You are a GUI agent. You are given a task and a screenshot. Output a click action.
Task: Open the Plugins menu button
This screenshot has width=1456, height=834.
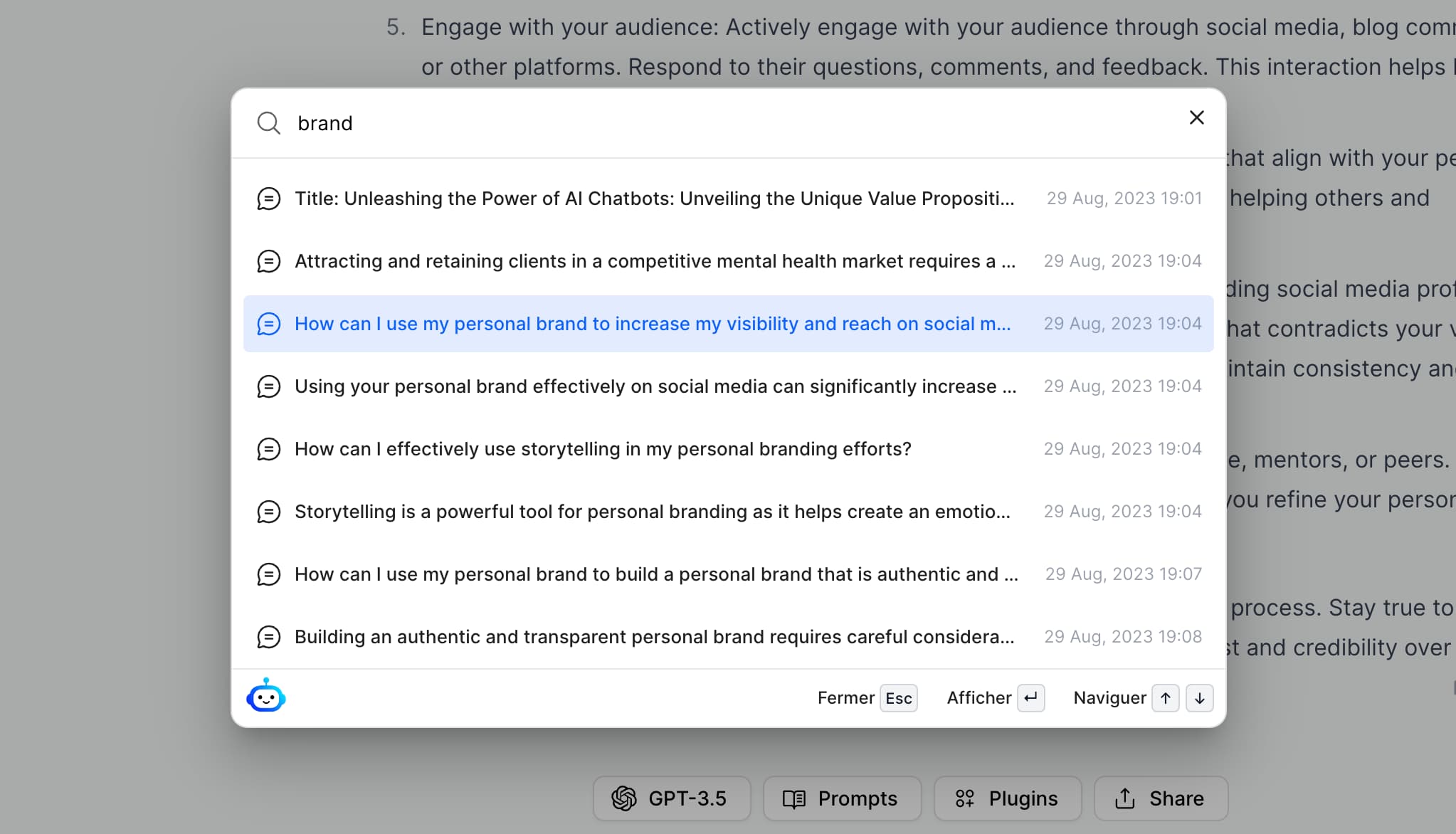(1007, 798)
